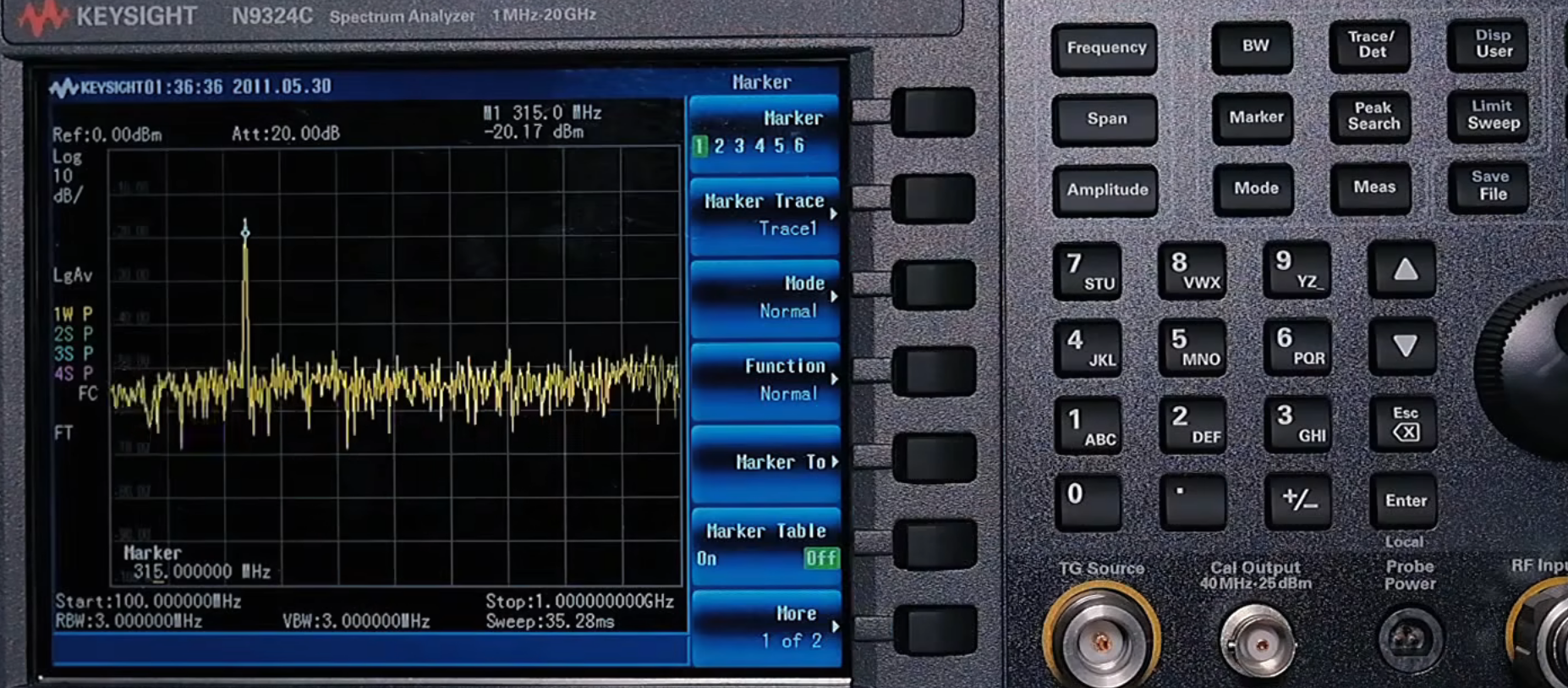This screenshot has width=1568, height=688.
Task: Click the Stop:1.000000000GHz readout
Action: [579, 601]
